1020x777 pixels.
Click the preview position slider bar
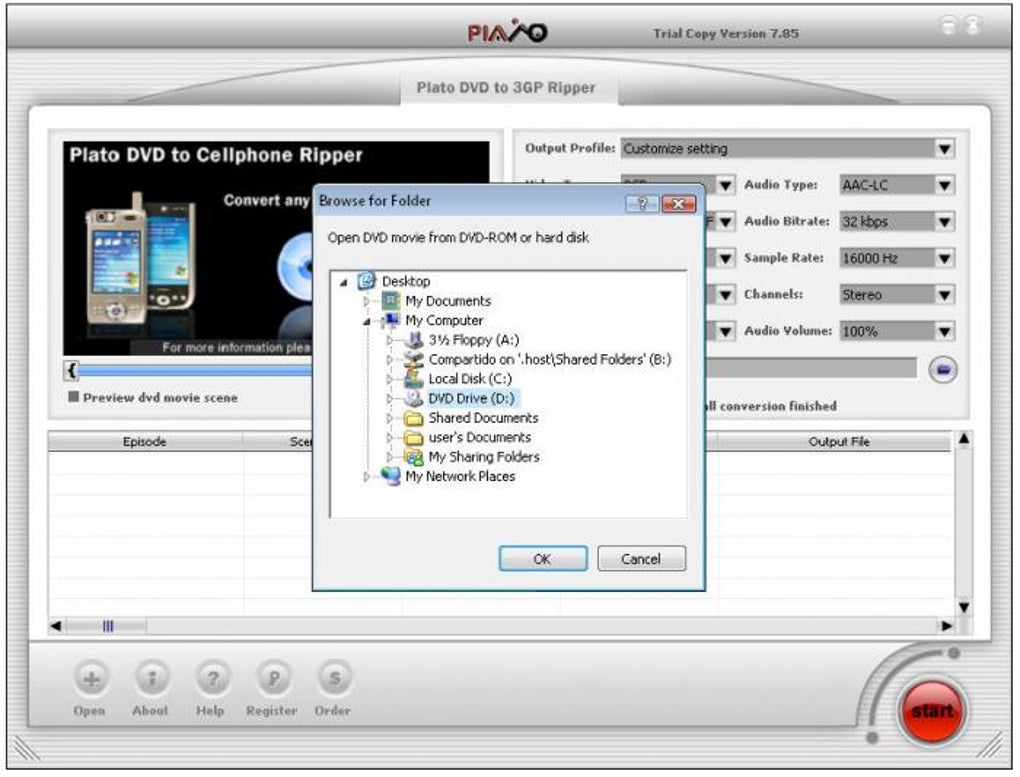point(195,371)
